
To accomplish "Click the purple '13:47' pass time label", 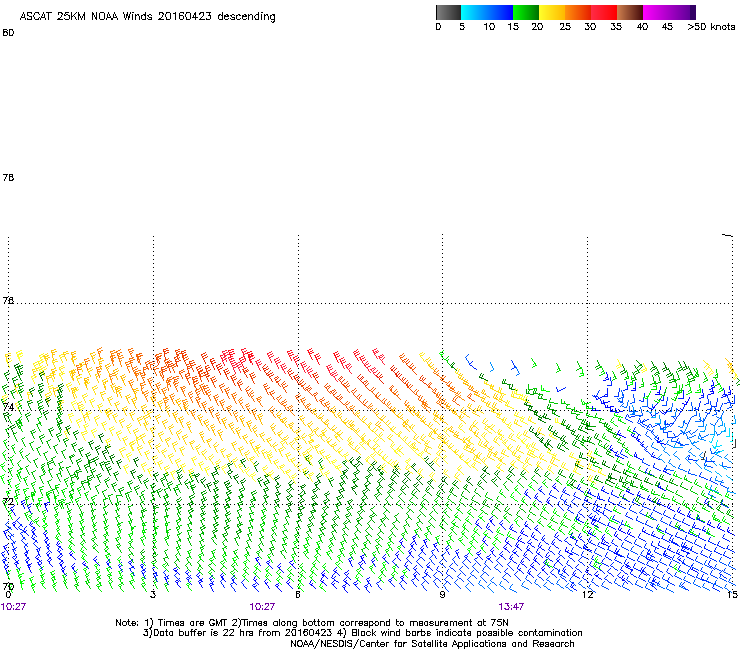I will tap(511, 607).
